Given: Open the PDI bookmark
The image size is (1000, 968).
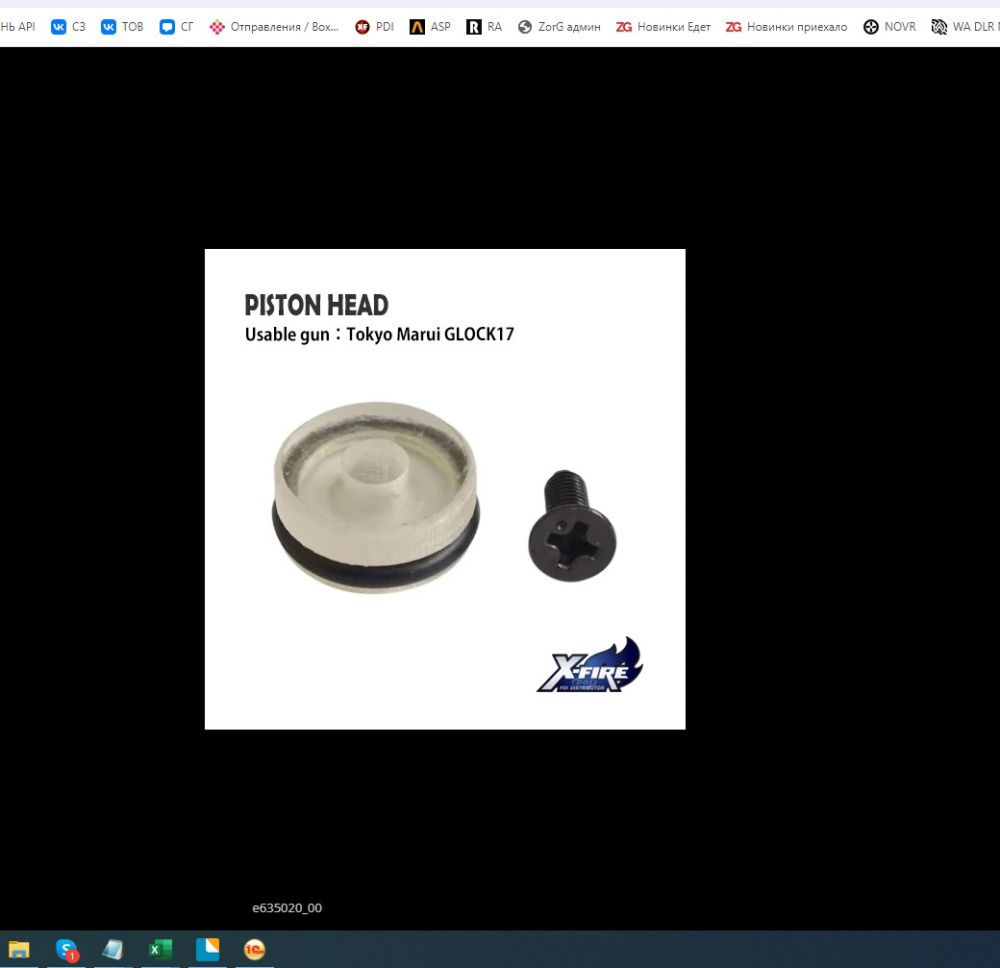Looking at the screenshot, I should coord(374,27).
